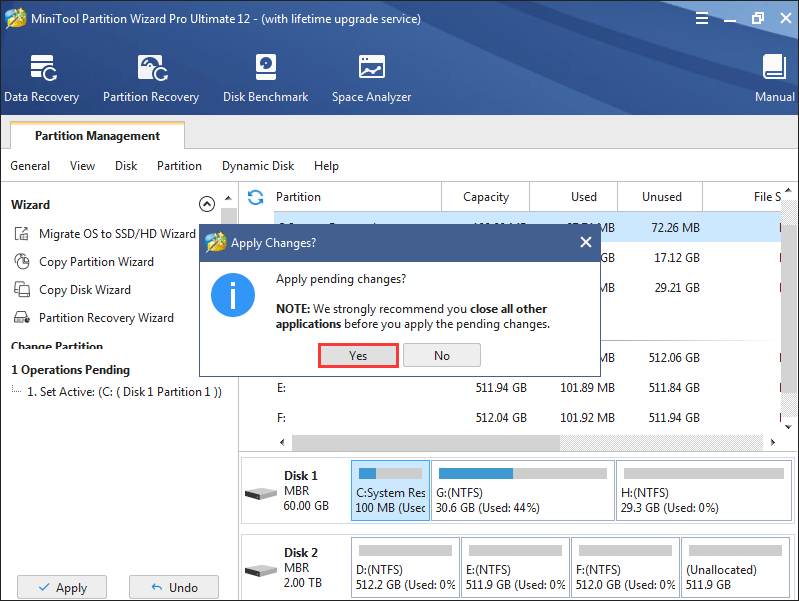This screenshot has height=601, width=799.
Task: Open the Data Recovery tool
Action: (x=42, y=78)
